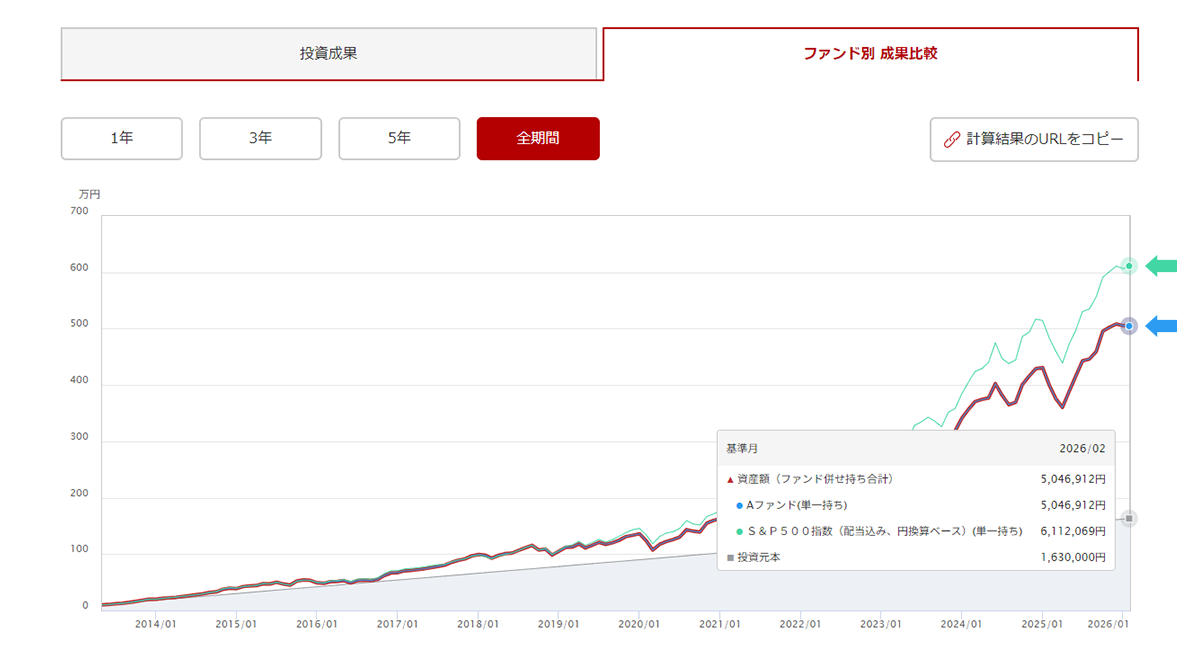The height and width of the screenshot is (658, 1200).
Task: Switch to the 投資成果 tab
Action: click(x=328, y=54)
